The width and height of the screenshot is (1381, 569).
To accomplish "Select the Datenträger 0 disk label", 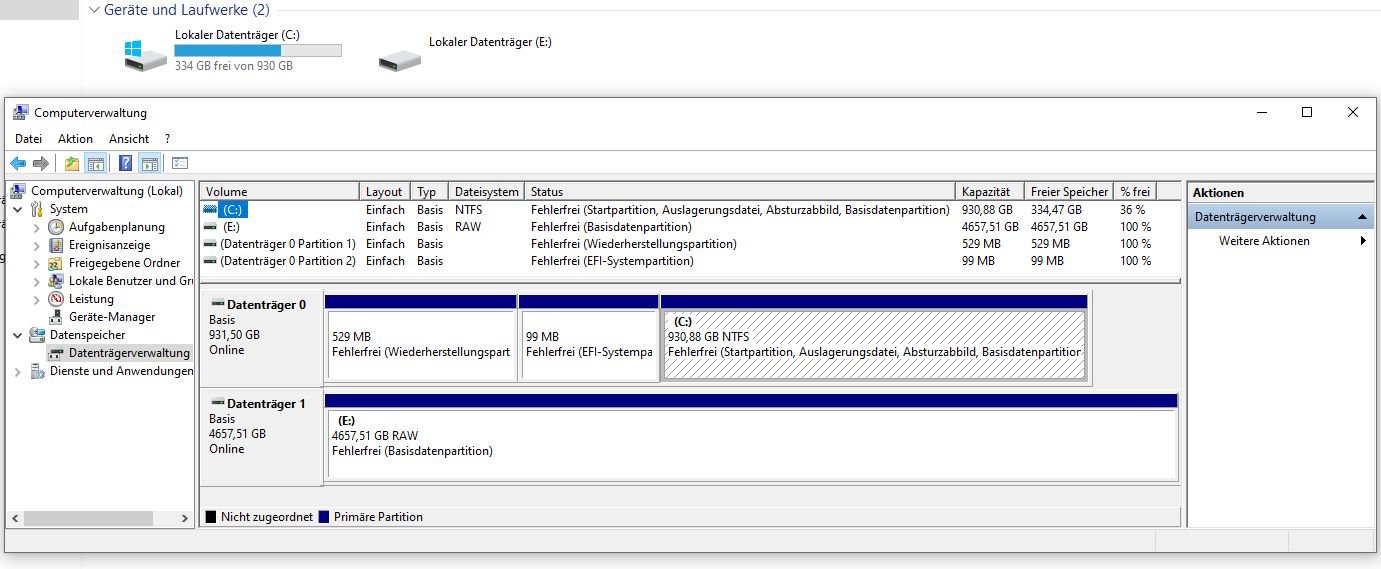I will coord(261,337).
